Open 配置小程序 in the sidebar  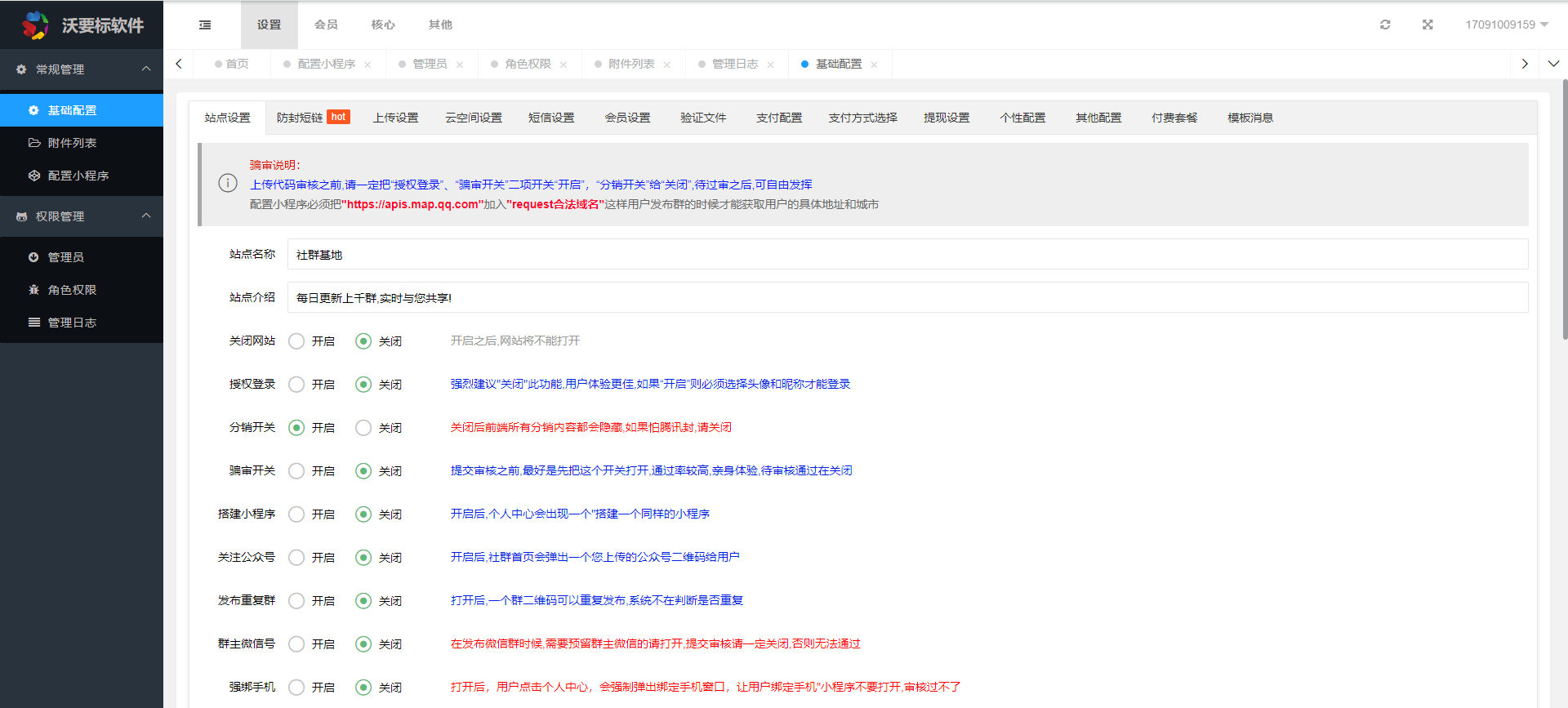82,176
